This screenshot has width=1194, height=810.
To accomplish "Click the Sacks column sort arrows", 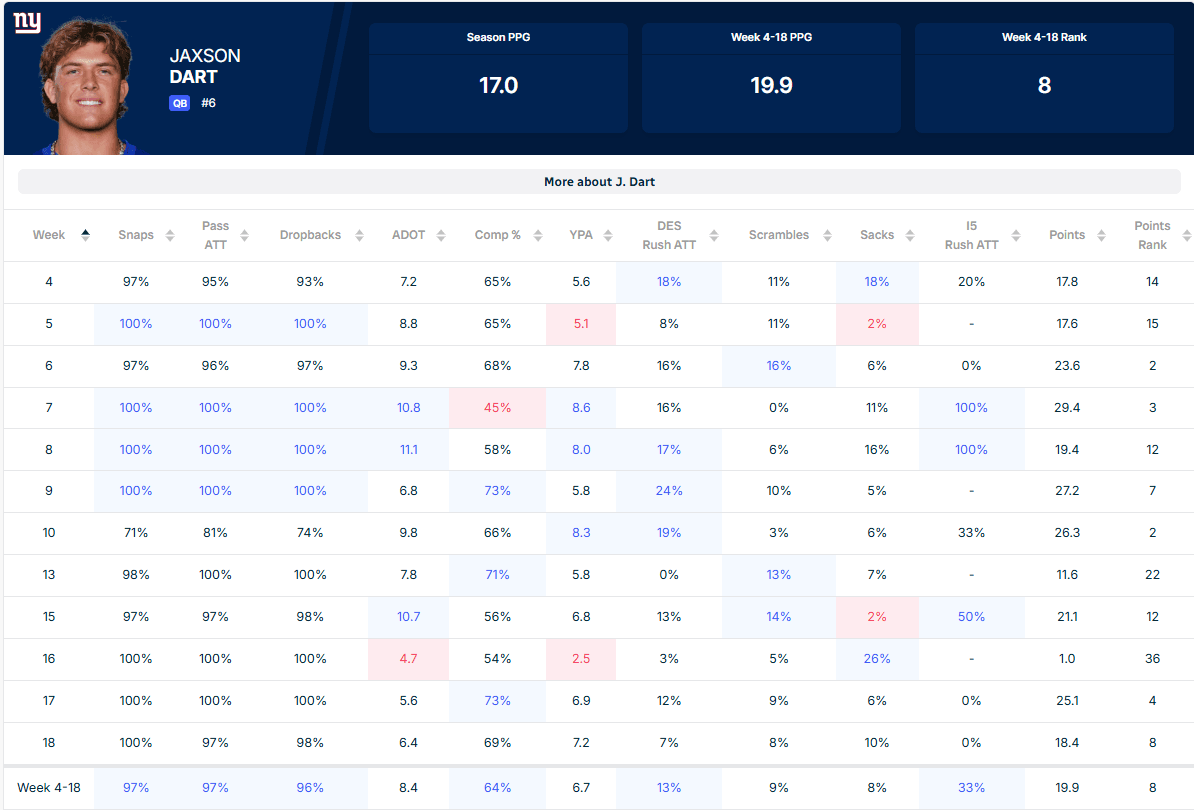I will click(x=909, y=235).
